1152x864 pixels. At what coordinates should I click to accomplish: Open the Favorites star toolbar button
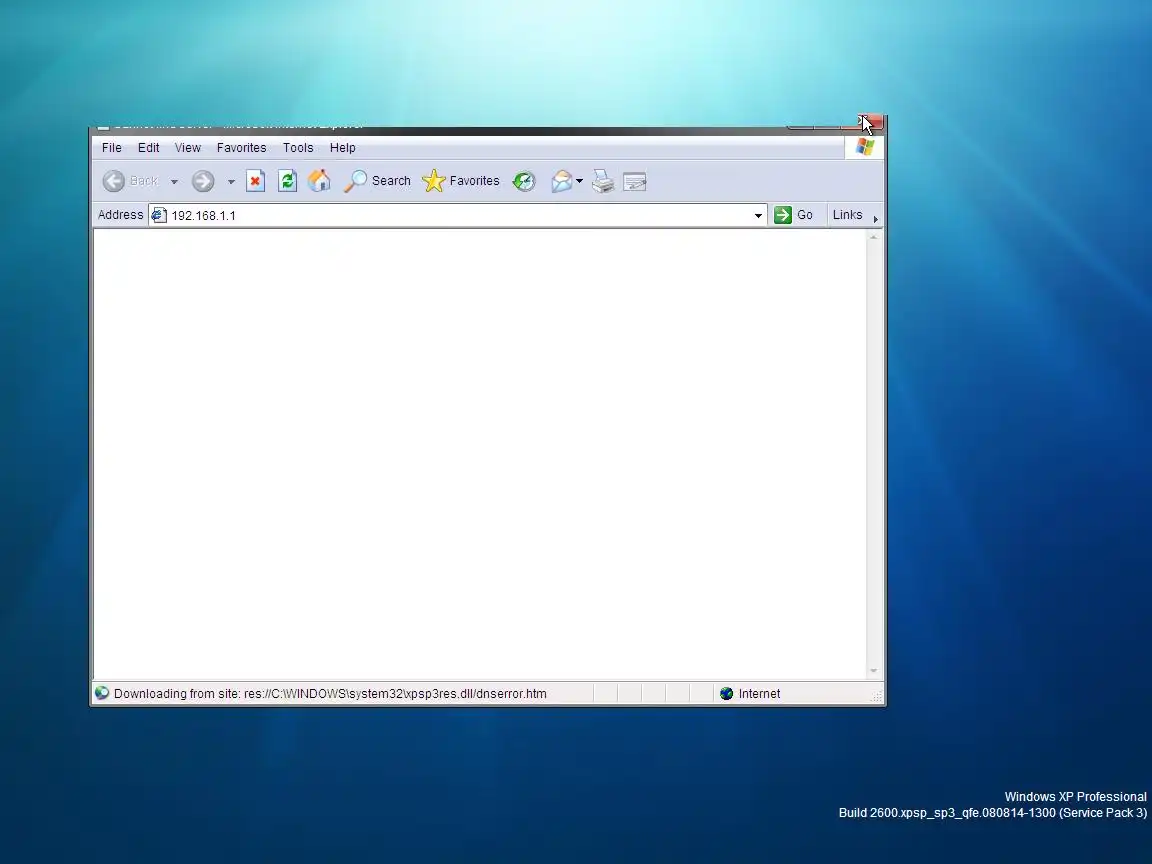[461, 181]
